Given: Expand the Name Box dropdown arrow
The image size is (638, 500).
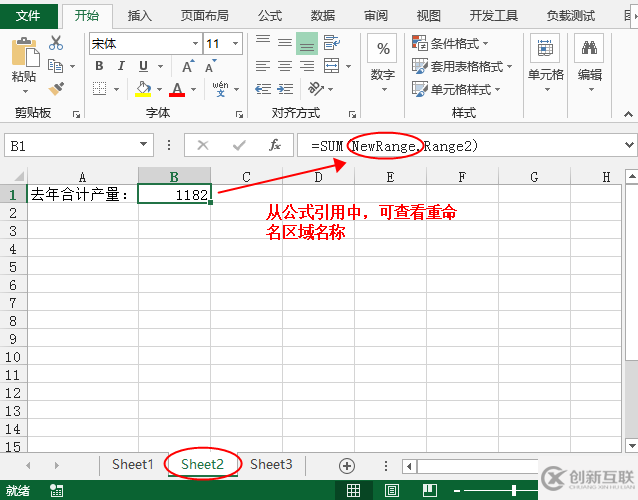Looking at the screenshot, I should (x=143, y=144).
